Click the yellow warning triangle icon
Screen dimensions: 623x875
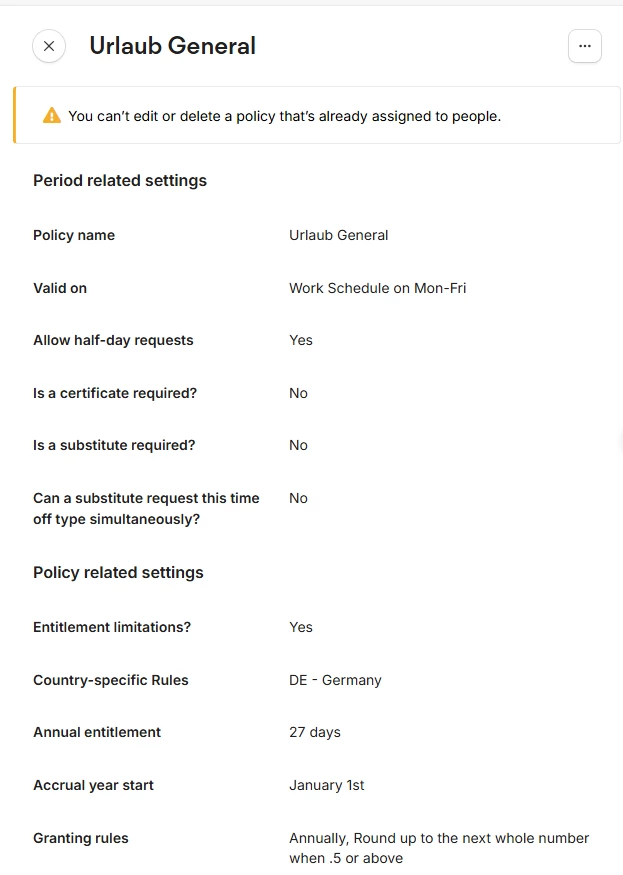(52, 116)
